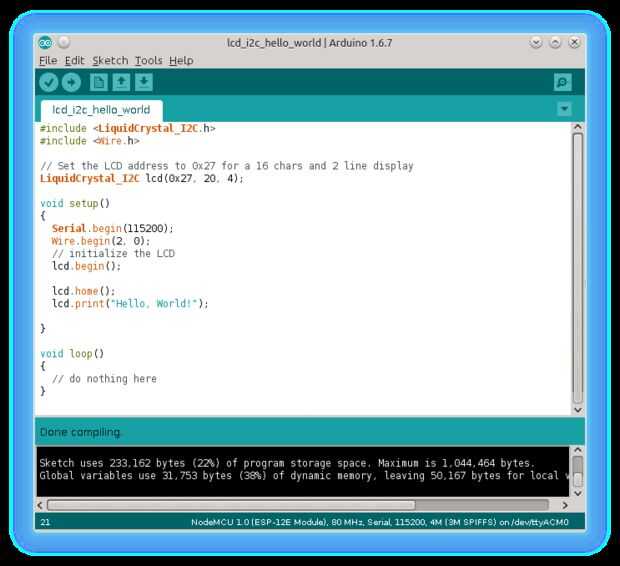This screenshot has width=620, height=566.
Task: Click the Verify sketch checkmark button
Action: click(49, 82)
